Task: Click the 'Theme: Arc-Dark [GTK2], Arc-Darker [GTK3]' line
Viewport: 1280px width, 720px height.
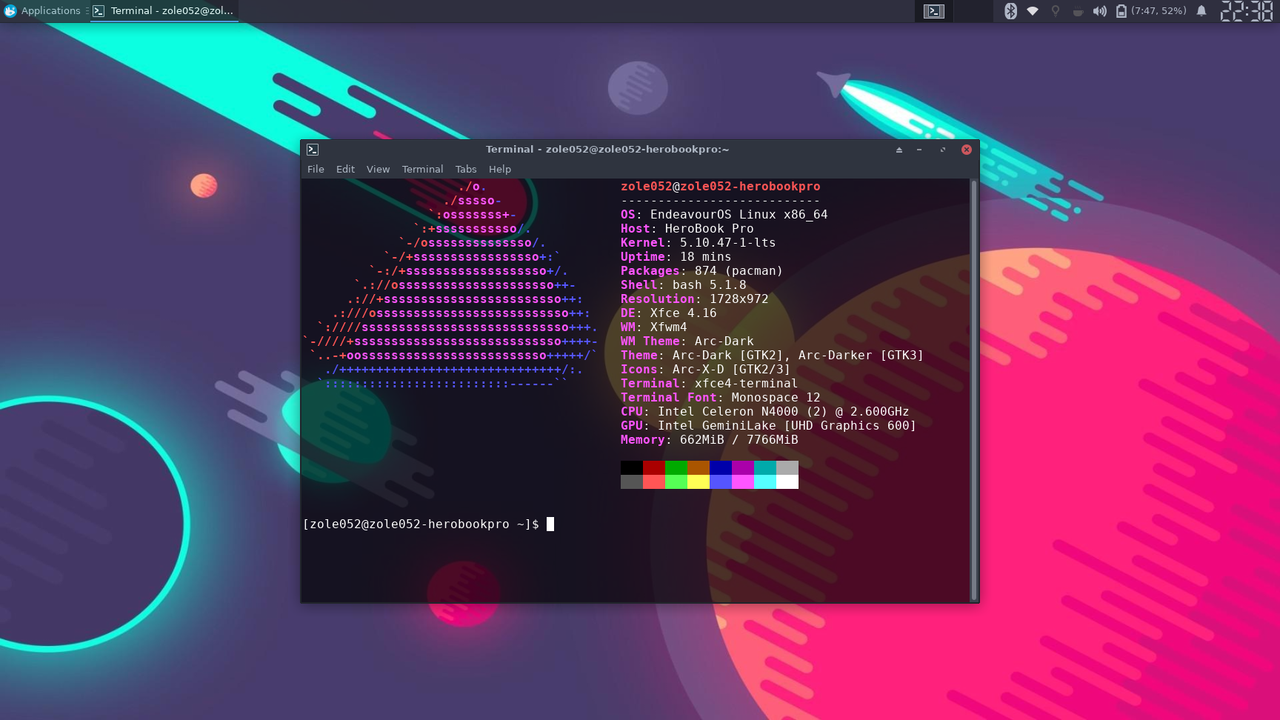Action: point(772,355)
